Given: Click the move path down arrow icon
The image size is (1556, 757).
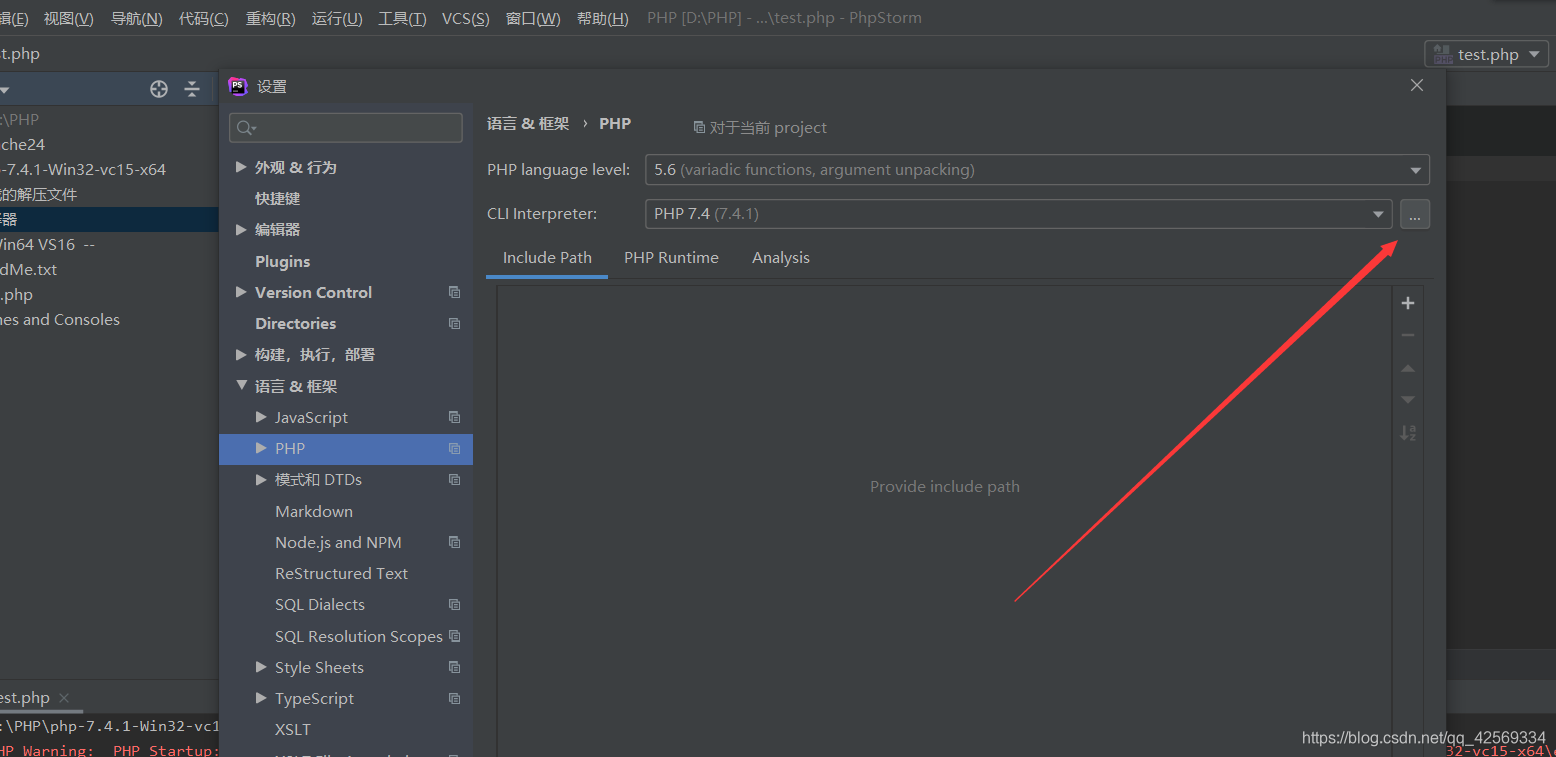Looking at the screenshot, I should (x=1408, y=400).
